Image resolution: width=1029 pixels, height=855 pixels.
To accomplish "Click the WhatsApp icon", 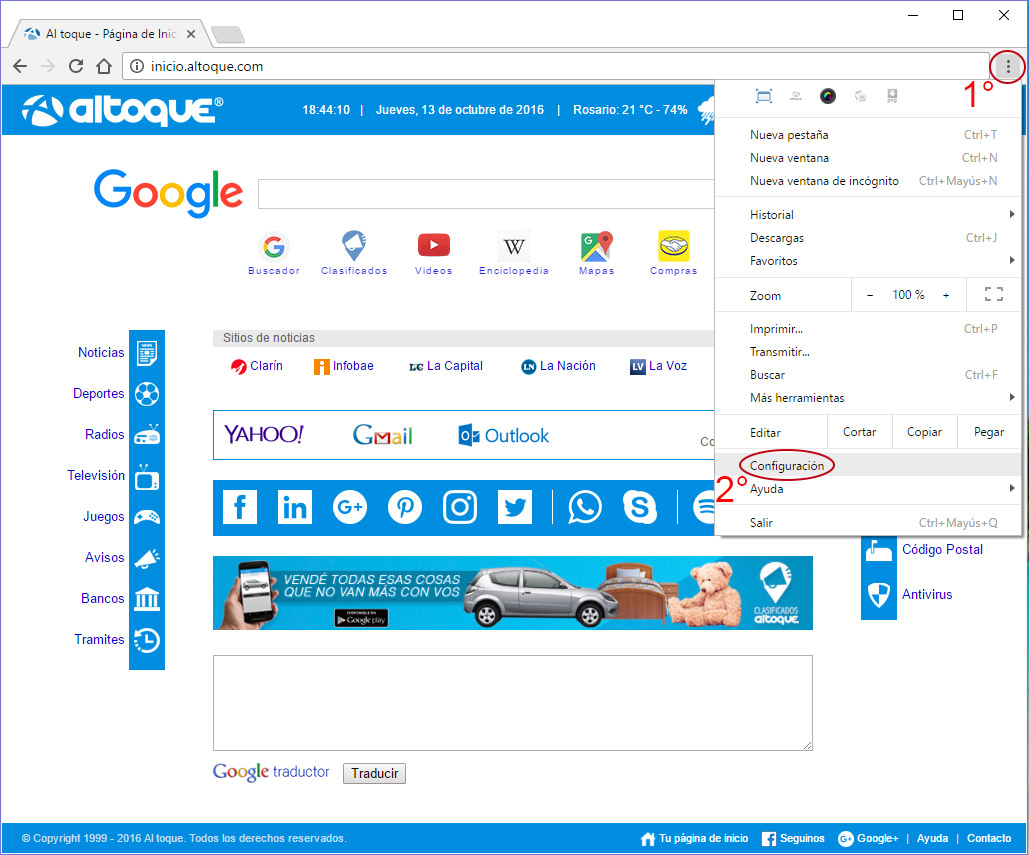I will tap(585, 507).
